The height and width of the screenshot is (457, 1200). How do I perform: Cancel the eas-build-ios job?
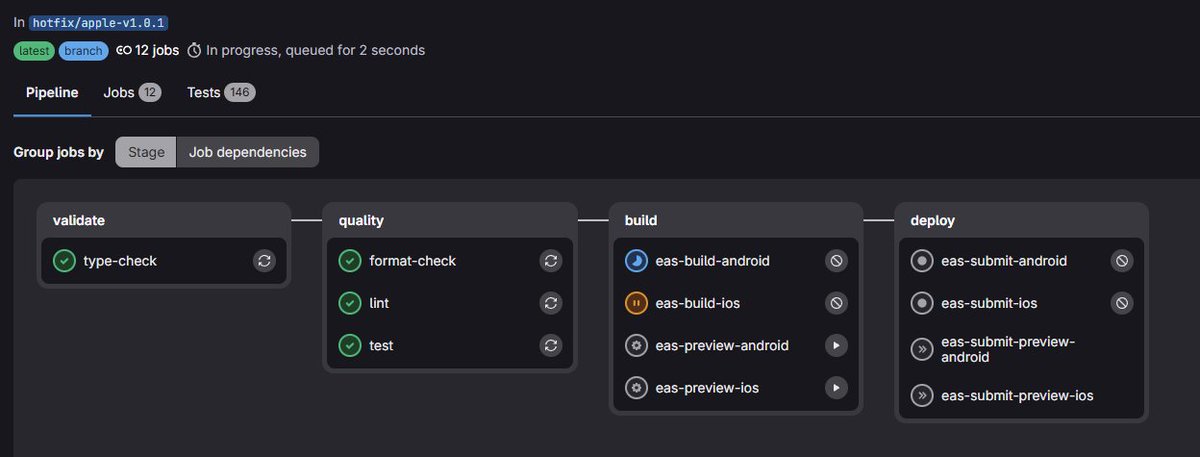836,303
